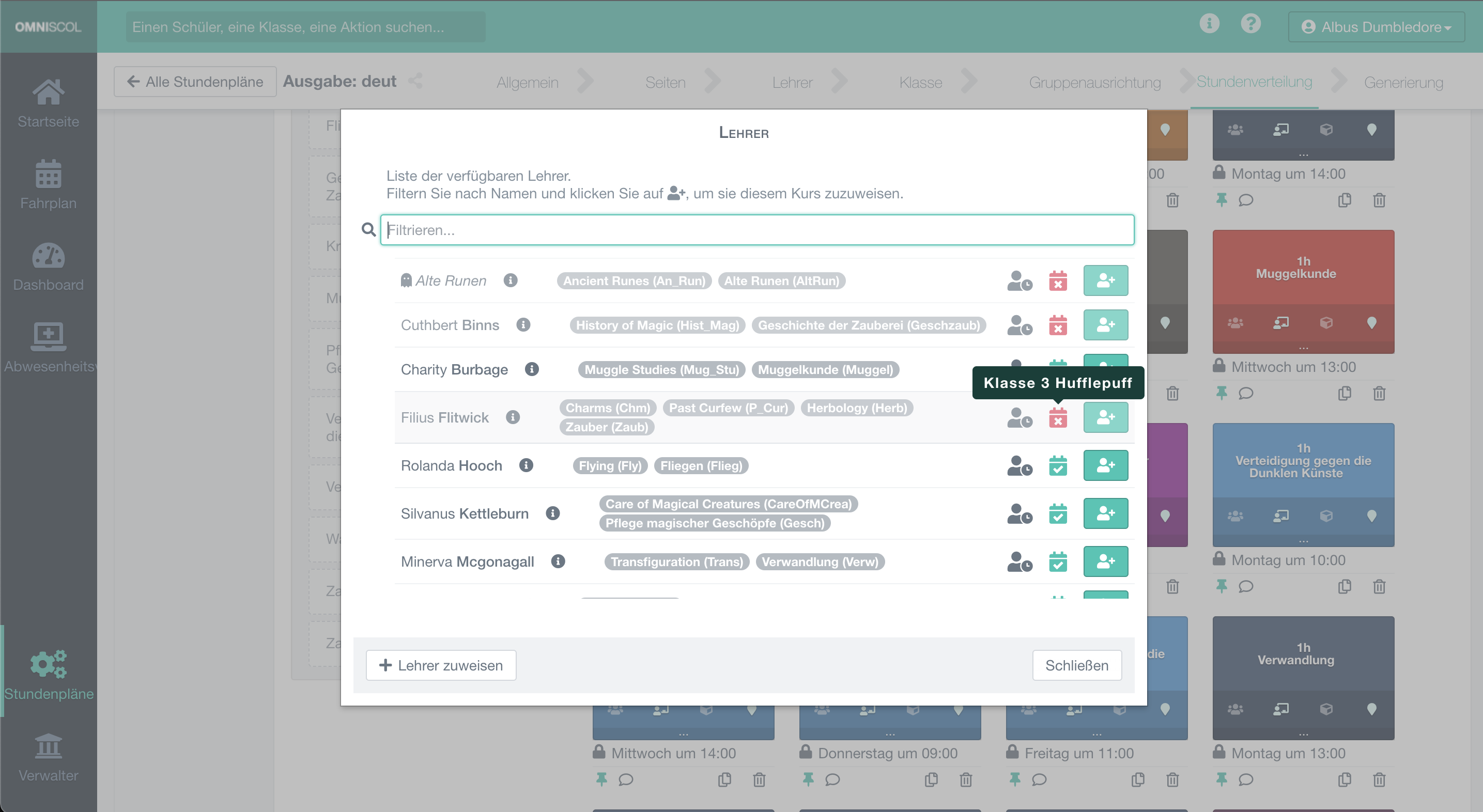Open availability calendar for Minerva Mcgonagall
Screen dimensions: 1483x812
pyautogui.click(x=1058, y=561)
